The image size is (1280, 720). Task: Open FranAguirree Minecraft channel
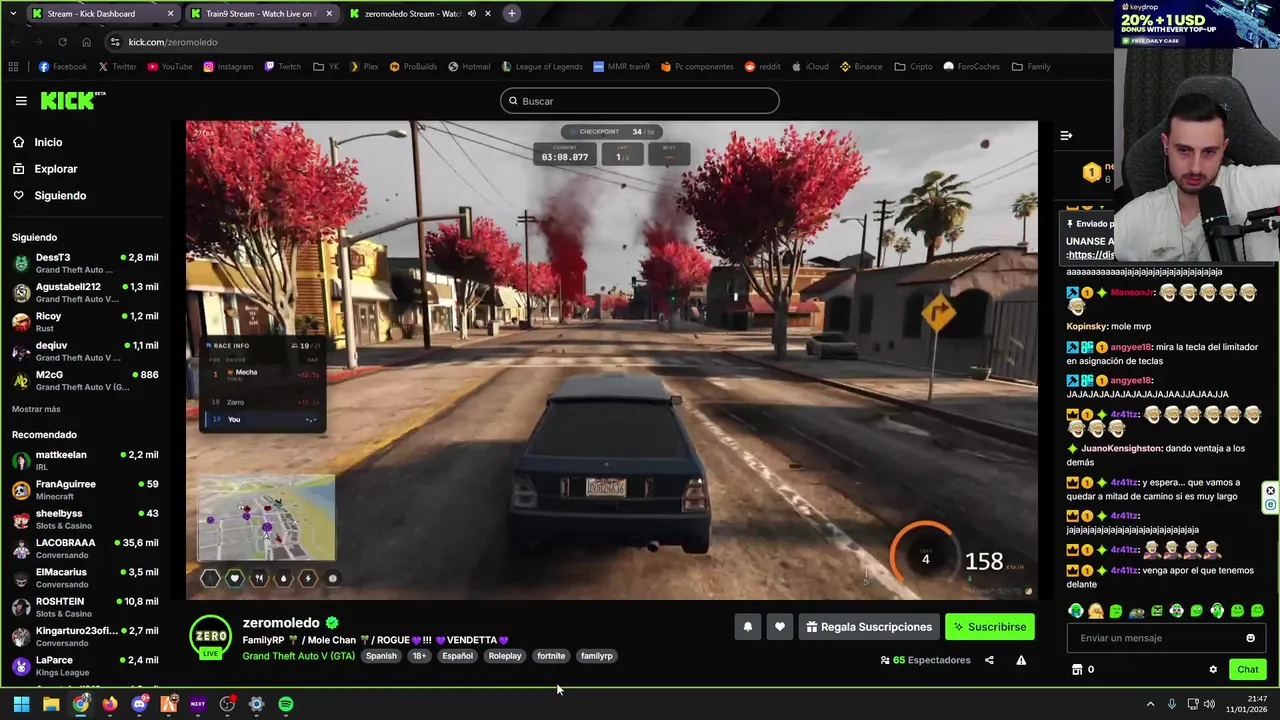point(85,489)
